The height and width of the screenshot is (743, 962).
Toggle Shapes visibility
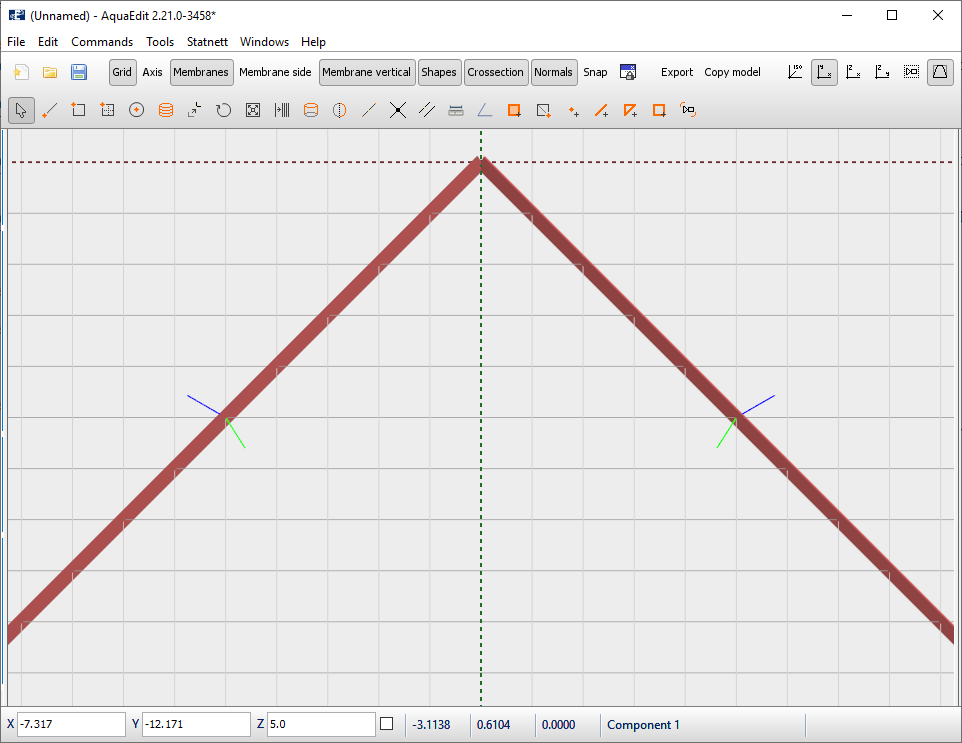point(439,72)
